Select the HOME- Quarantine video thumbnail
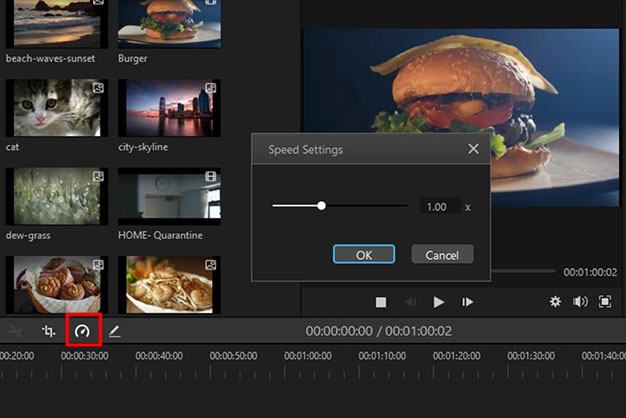 coord(169,196)
